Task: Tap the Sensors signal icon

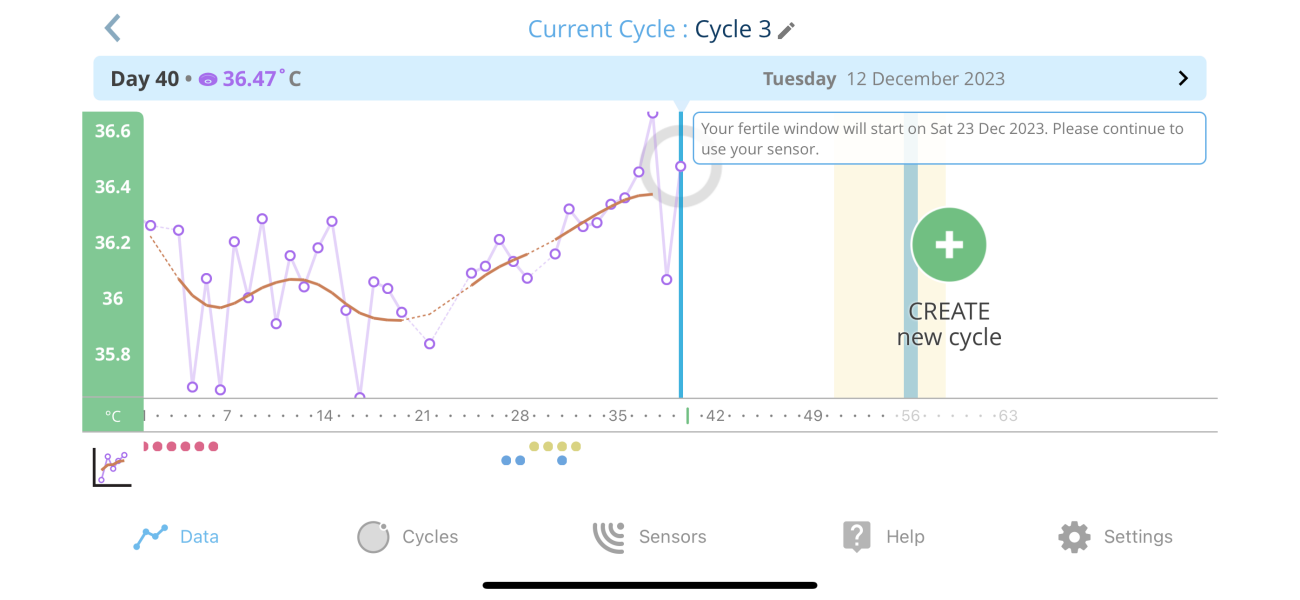Action: coord(610,536)
